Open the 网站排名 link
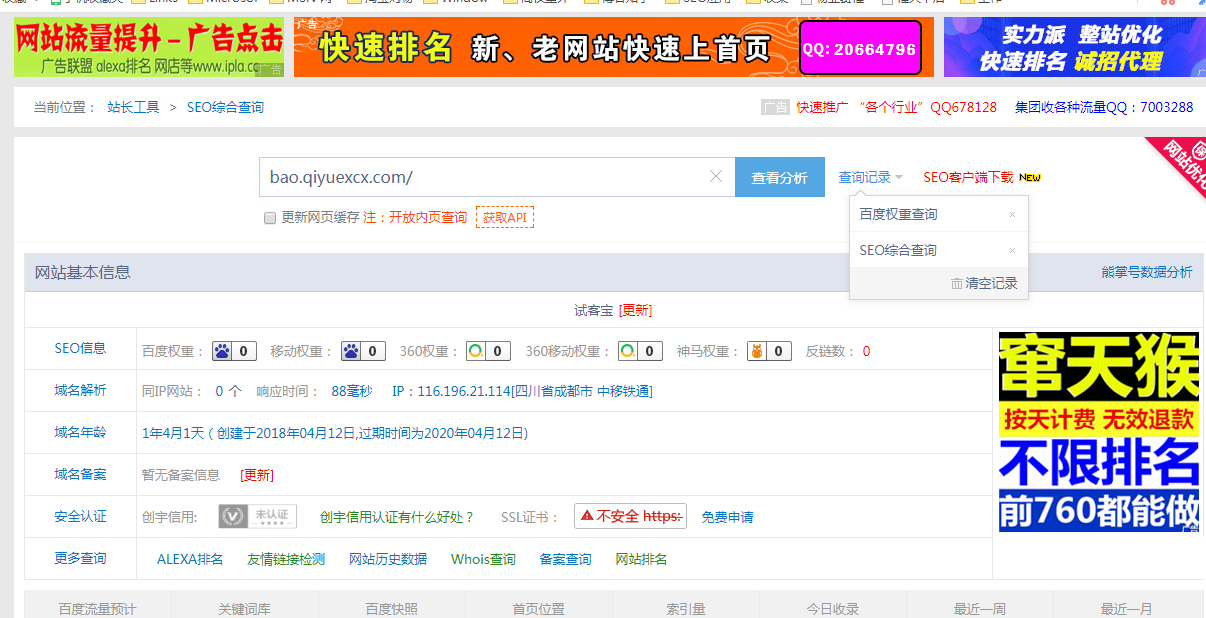The width and height of the screenshot is (1206, 618). (x=641, y=559)
